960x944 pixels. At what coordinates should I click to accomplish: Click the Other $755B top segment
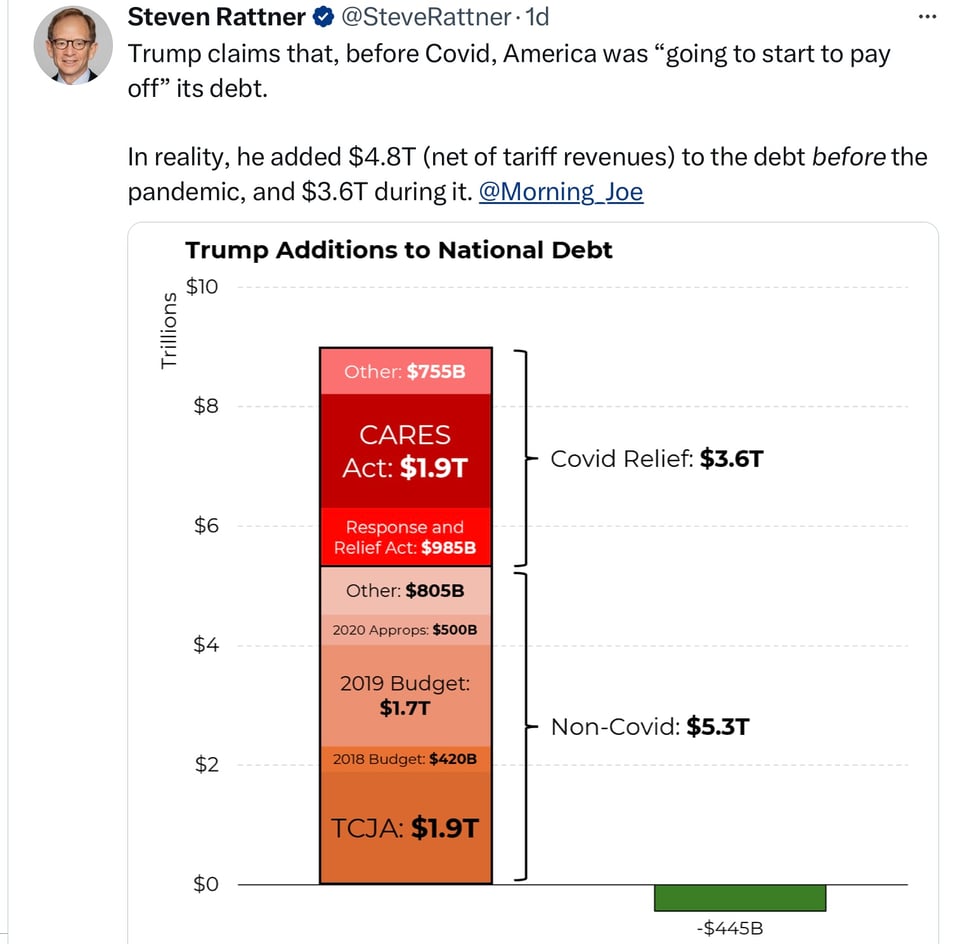[x=405, y=371]
